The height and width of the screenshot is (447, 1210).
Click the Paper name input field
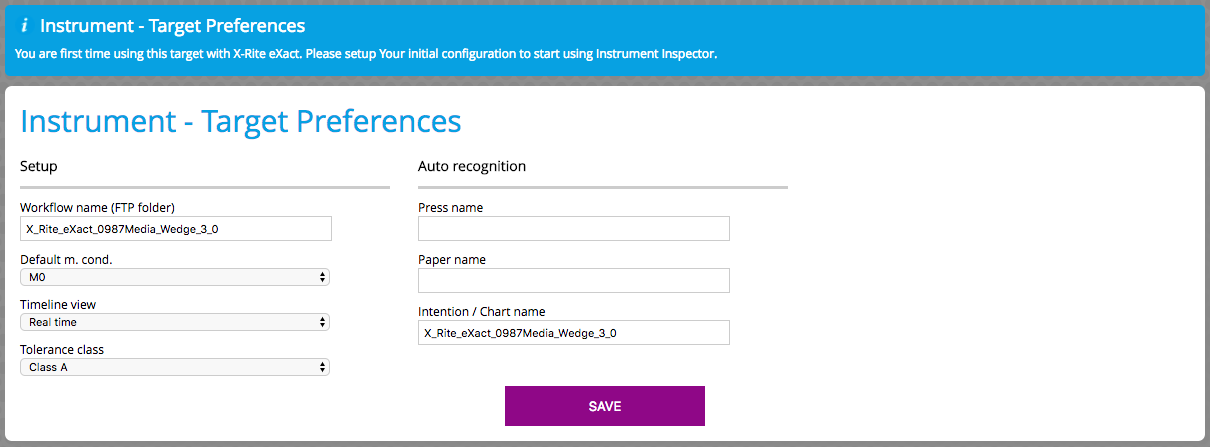pos(574,281)
